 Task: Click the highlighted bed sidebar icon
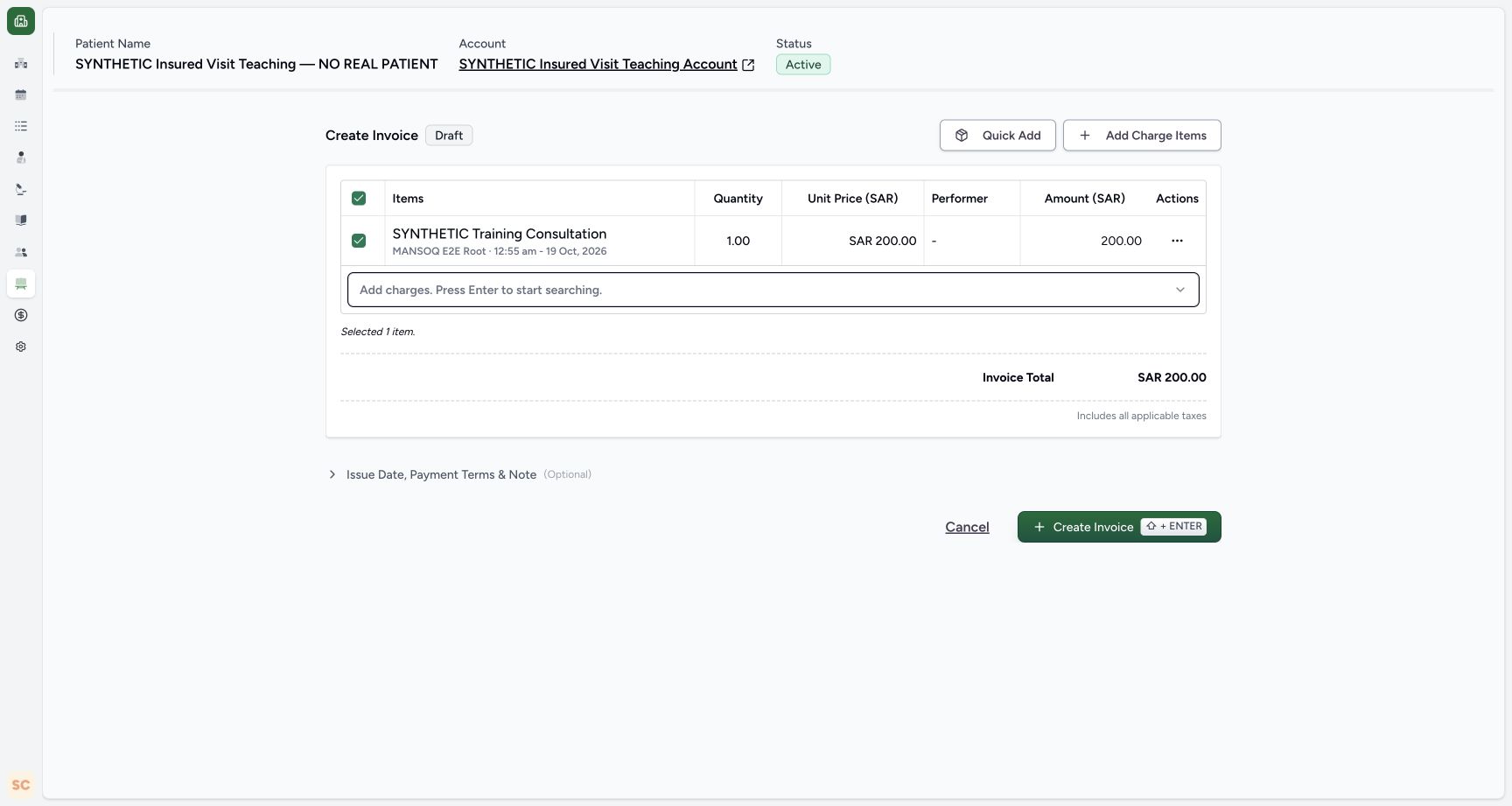21,284
